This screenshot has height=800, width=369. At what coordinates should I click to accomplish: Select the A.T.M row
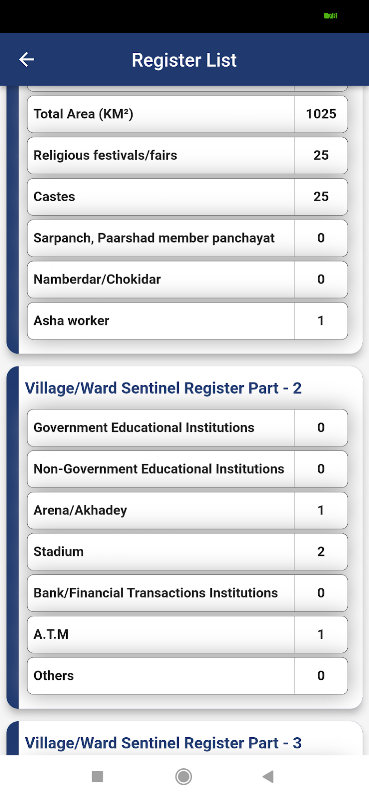tap(187, 634)
